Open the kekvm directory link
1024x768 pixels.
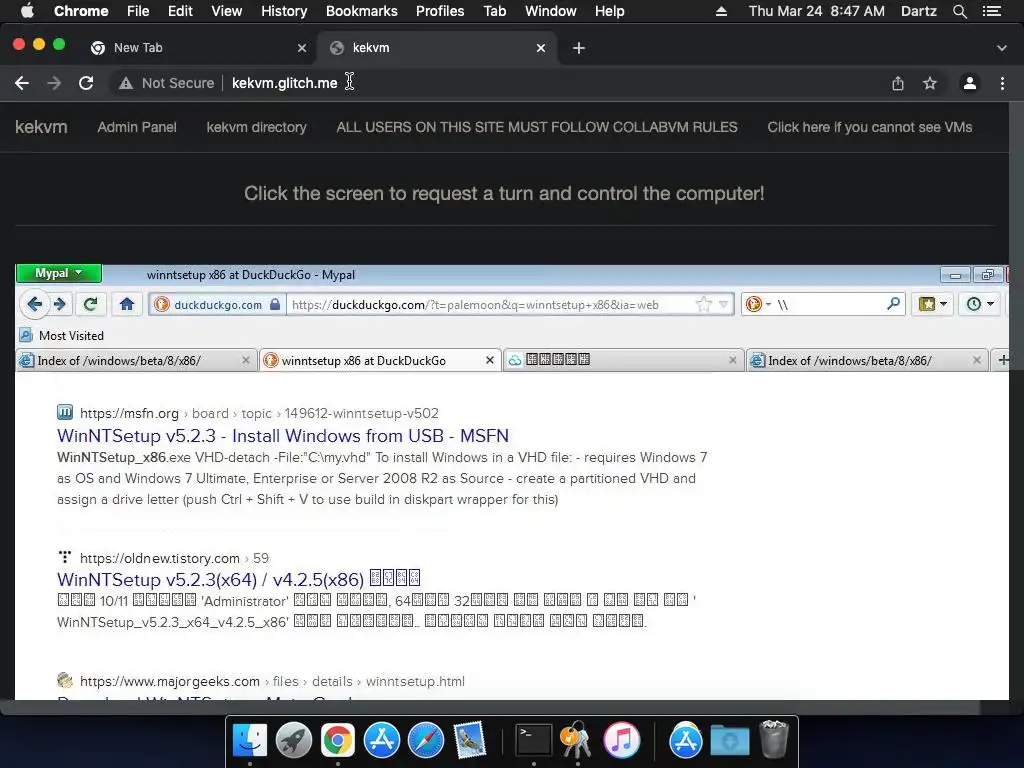tap(257, 127)
